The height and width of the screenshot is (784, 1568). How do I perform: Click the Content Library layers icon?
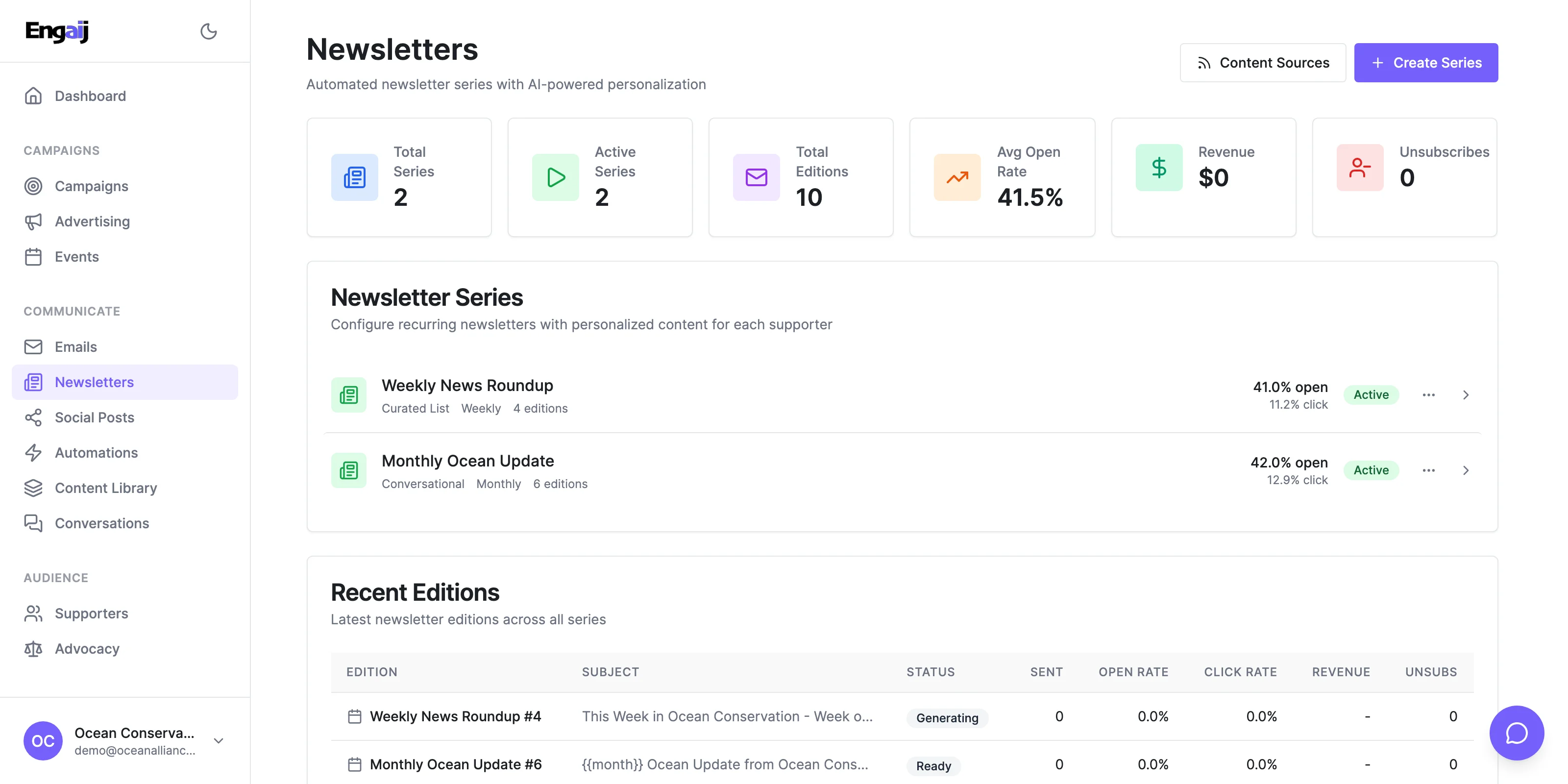click(x=33, y=488)
